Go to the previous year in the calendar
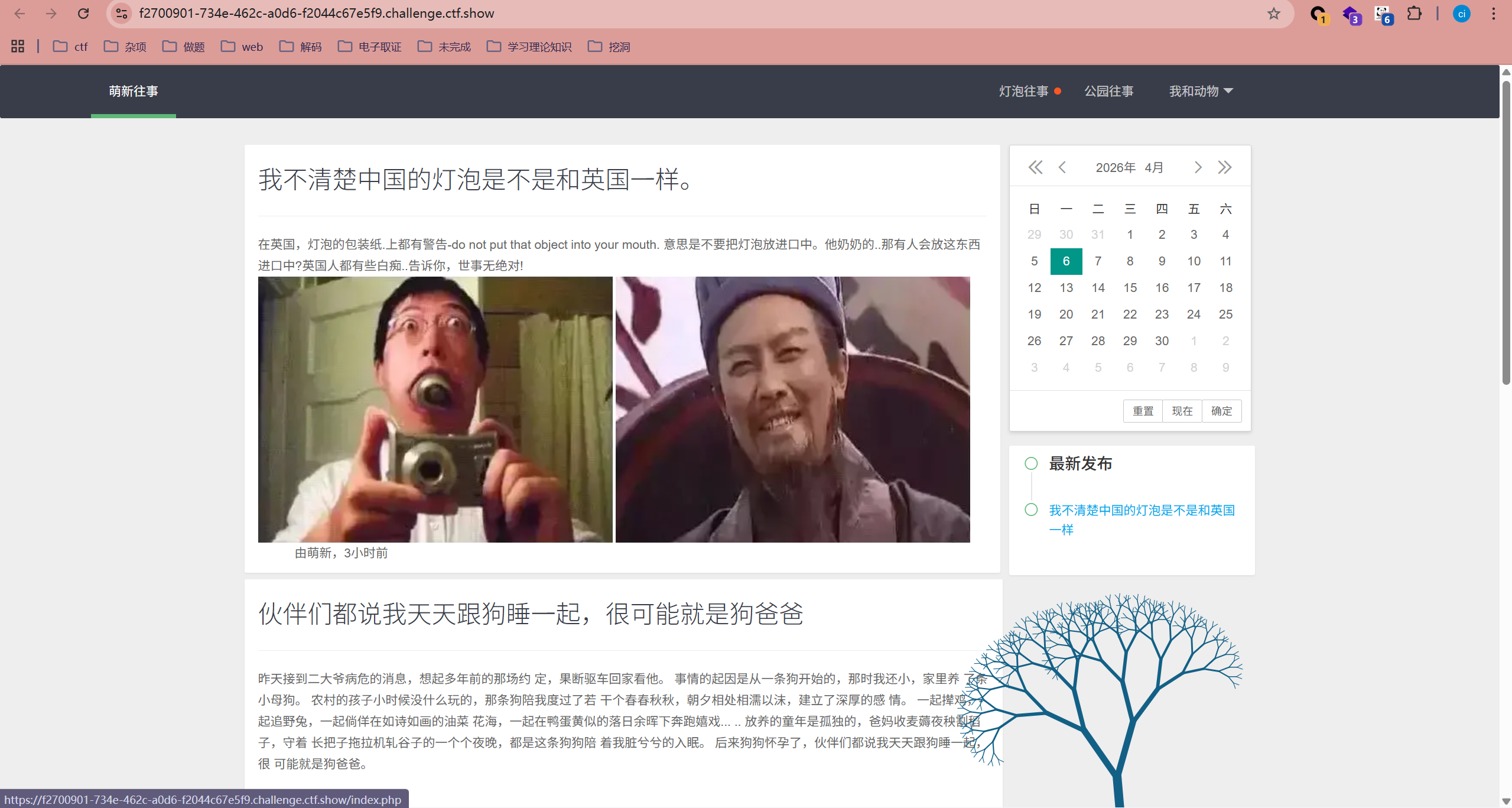The width and height of the screenshot is (1512, 808). (1035, 167)
